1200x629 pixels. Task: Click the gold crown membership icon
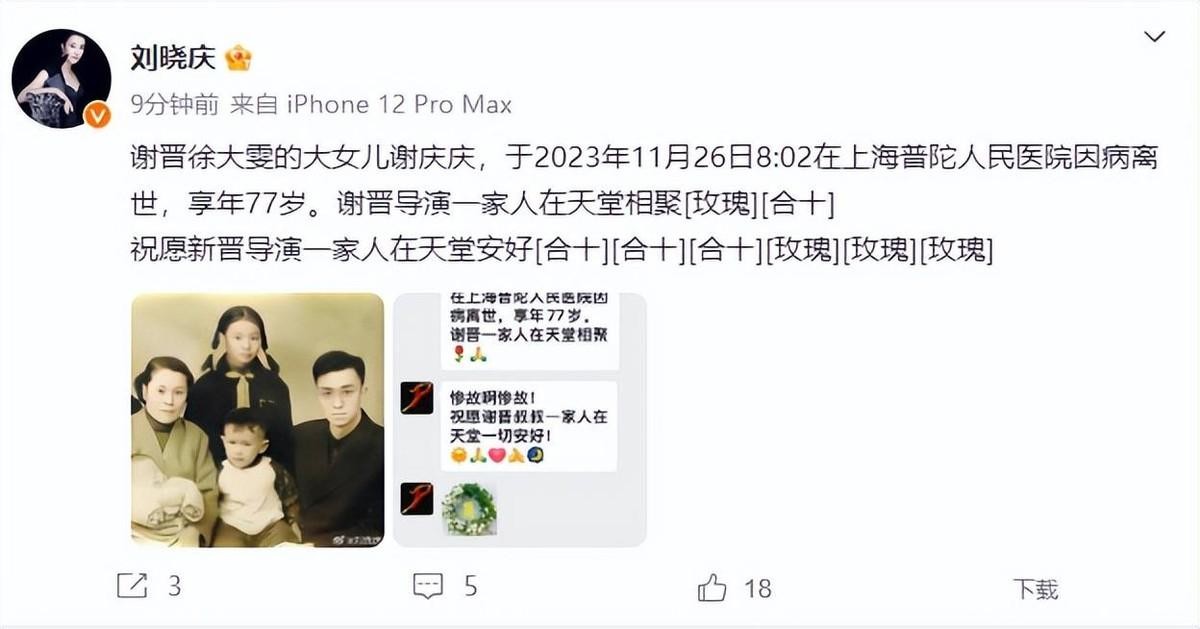click(238, 58)
